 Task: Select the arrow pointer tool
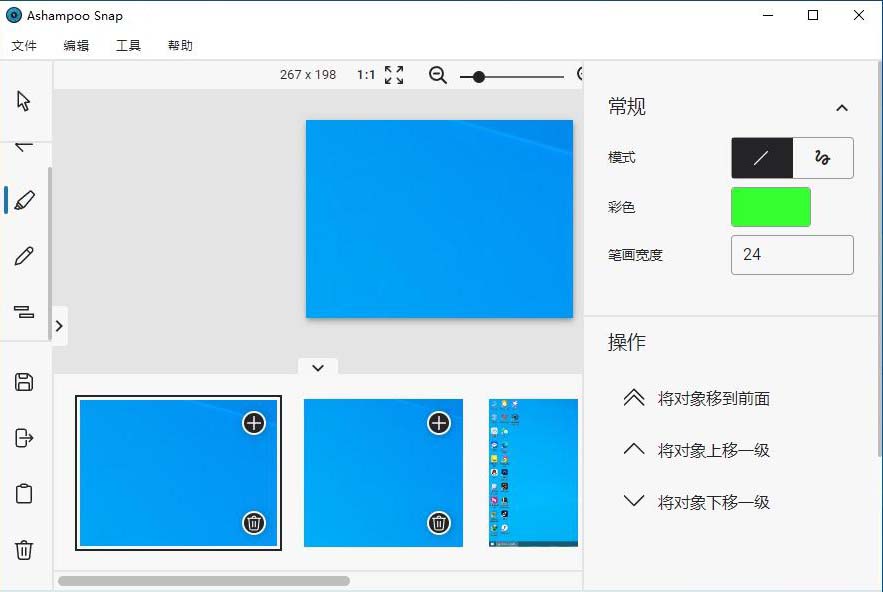pyautogui.click(x=24, y=101)
